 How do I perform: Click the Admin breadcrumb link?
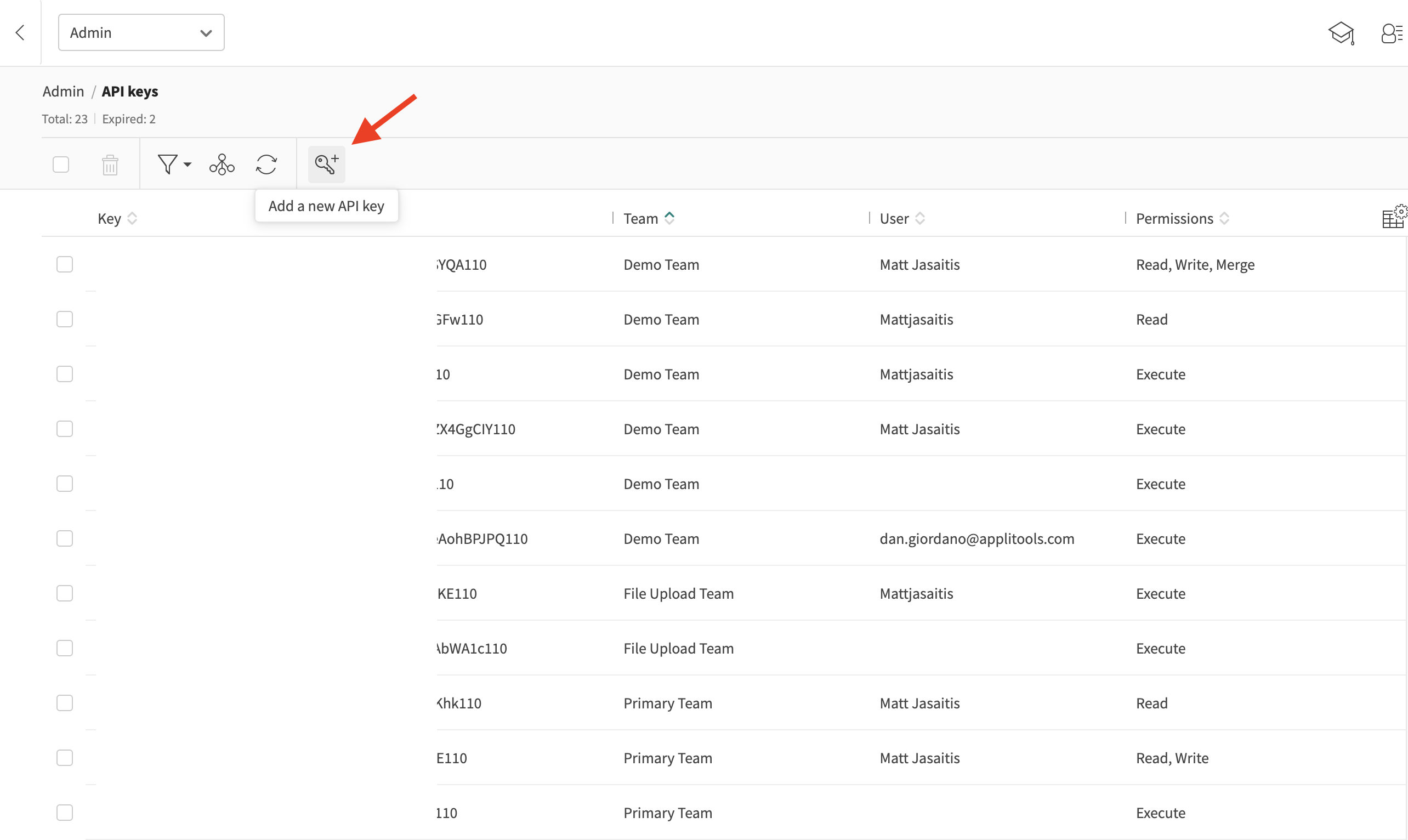[x=64, y=91]
